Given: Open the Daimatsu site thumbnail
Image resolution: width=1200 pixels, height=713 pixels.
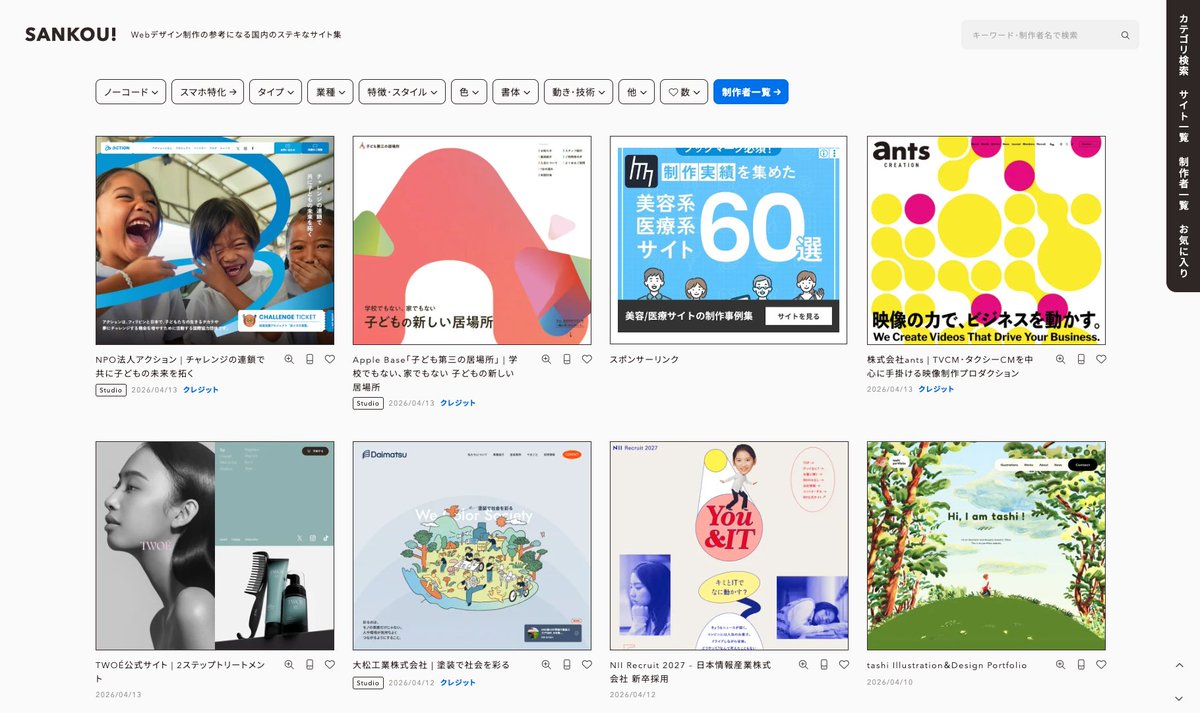Looking at the screenshot, I should point(472,546).
